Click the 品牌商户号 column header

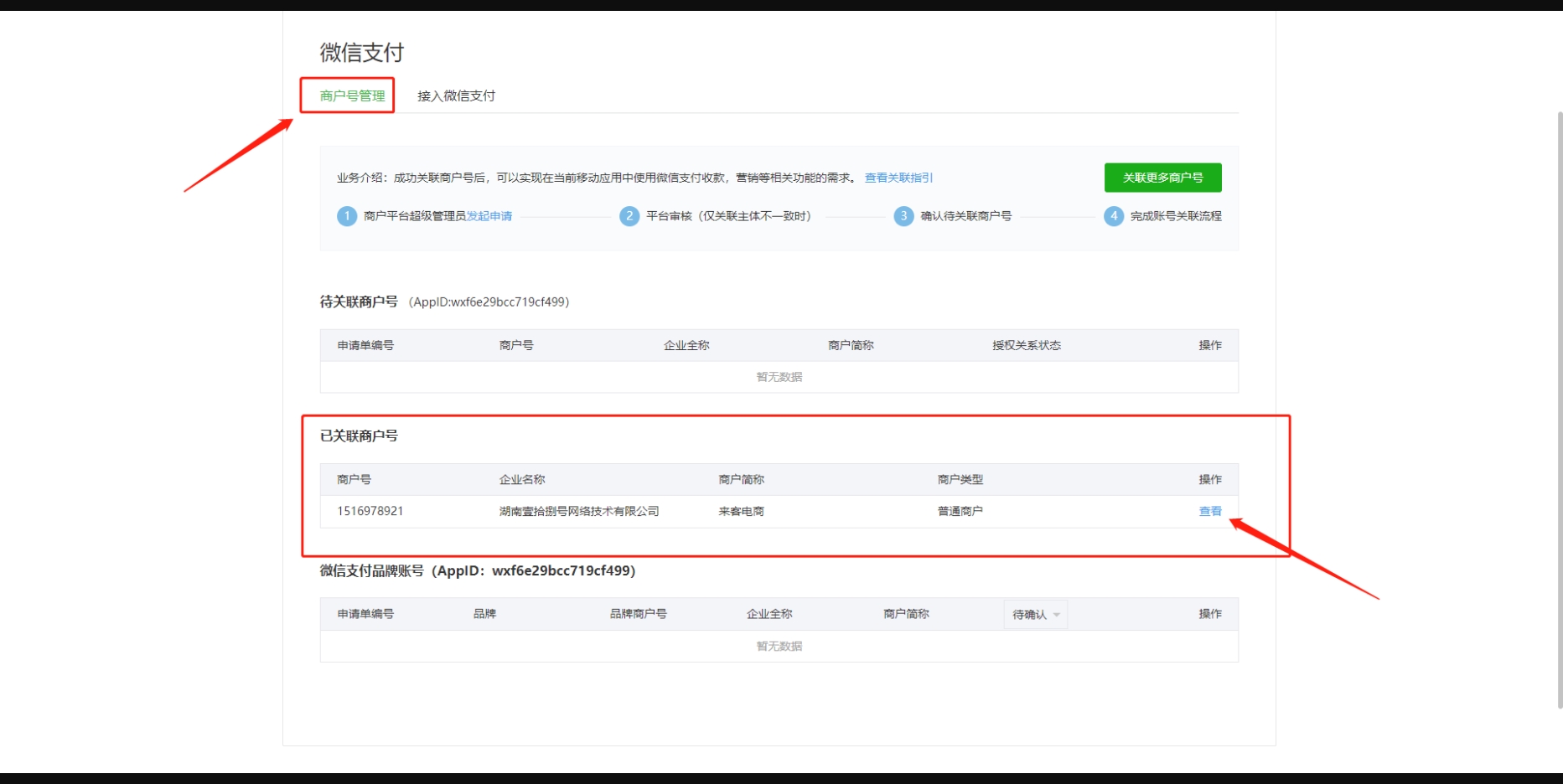[x=638, y=614]
